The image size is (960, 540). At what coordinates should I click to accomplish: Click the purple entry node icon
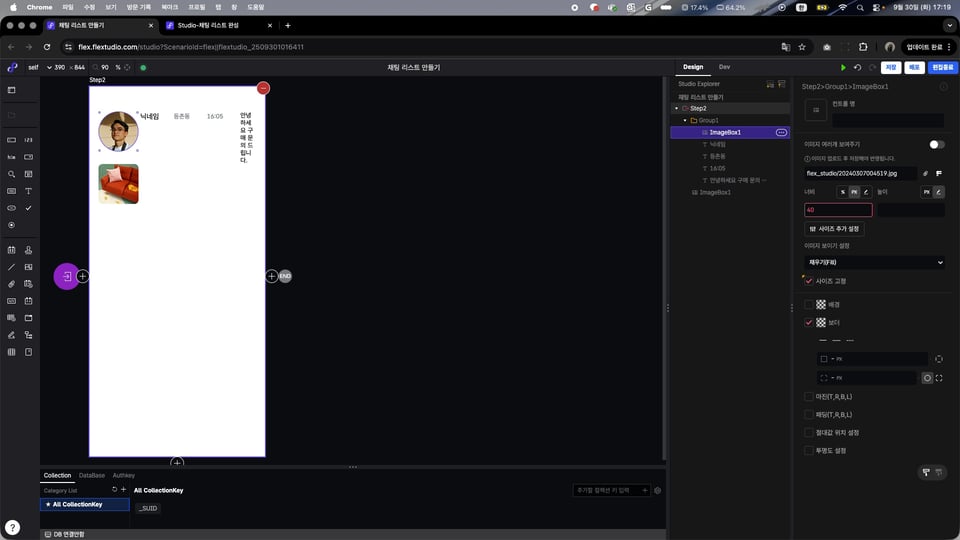pos(66,276)
